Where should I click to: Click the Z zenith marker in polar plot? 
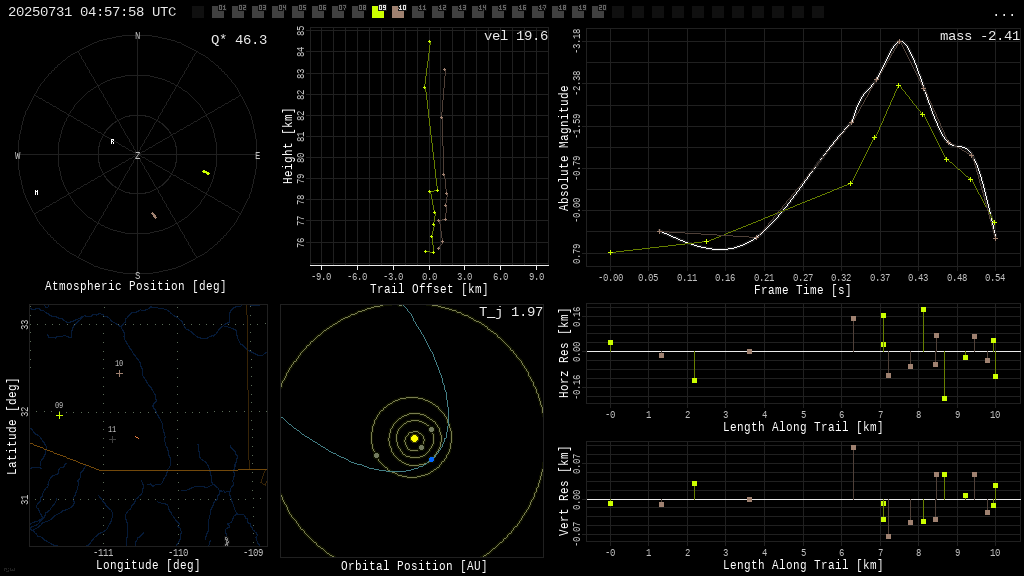point(137,155)
